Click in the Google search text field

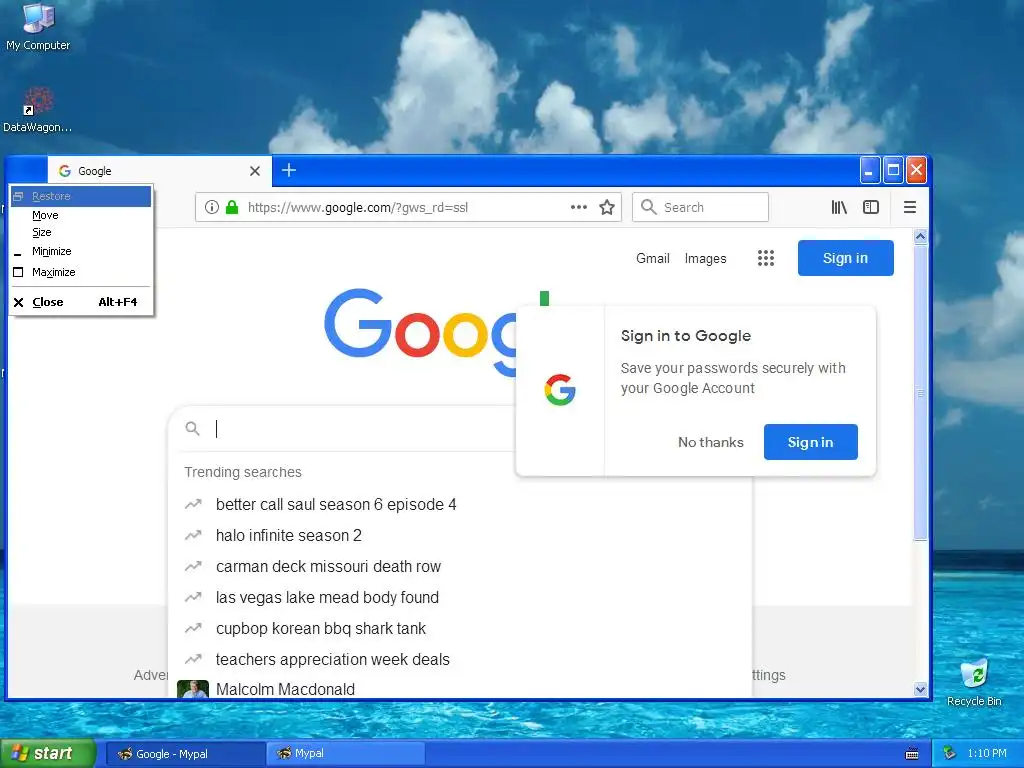coord(362,428)
